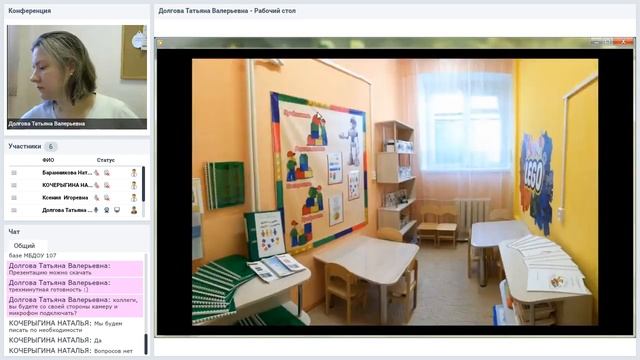Click the ФИО column header
Viewport: 640px width, 360px height.
coord(48,160)
